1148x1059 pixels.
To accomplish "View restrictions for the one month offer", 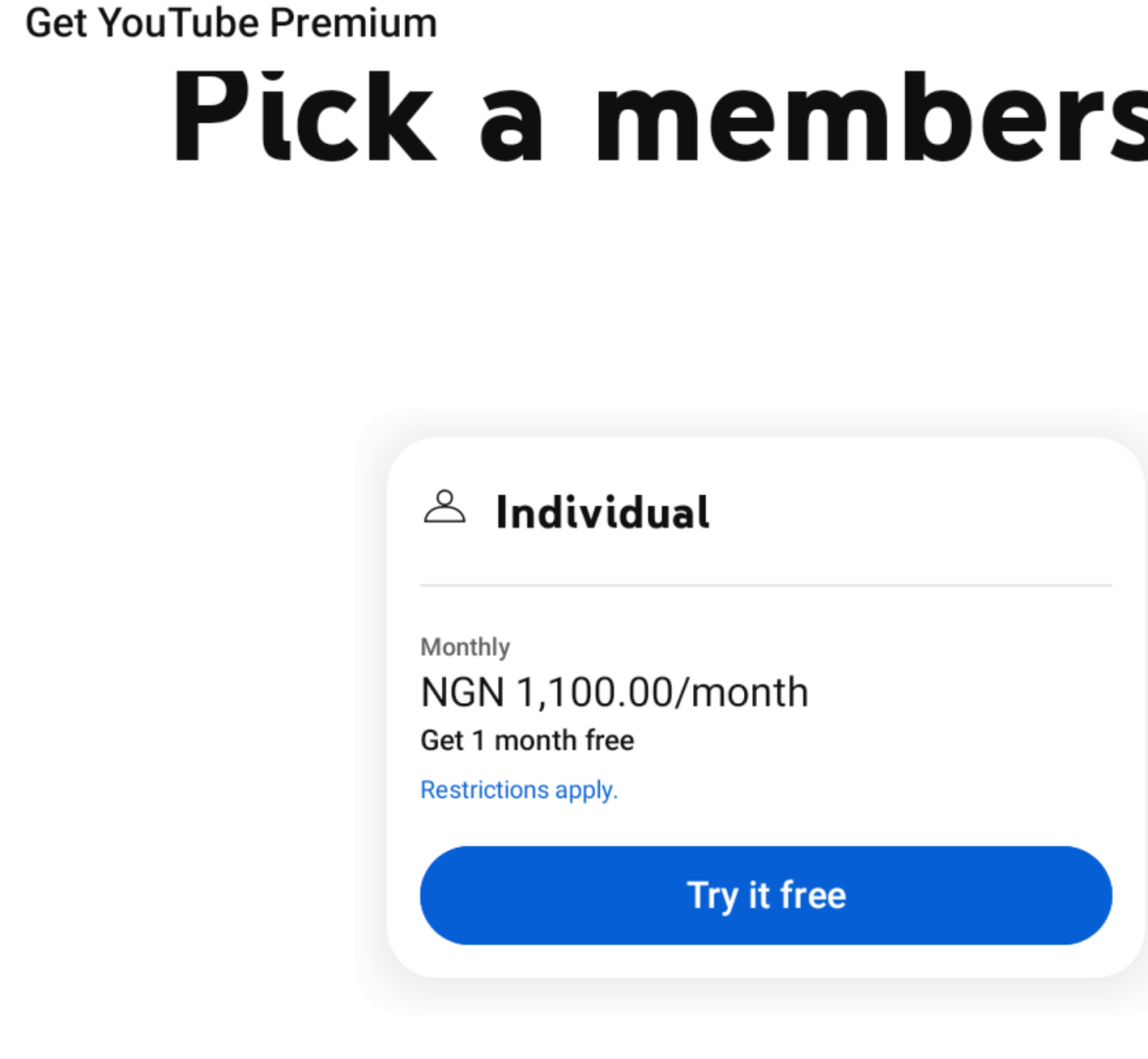I will coord(519,790).
